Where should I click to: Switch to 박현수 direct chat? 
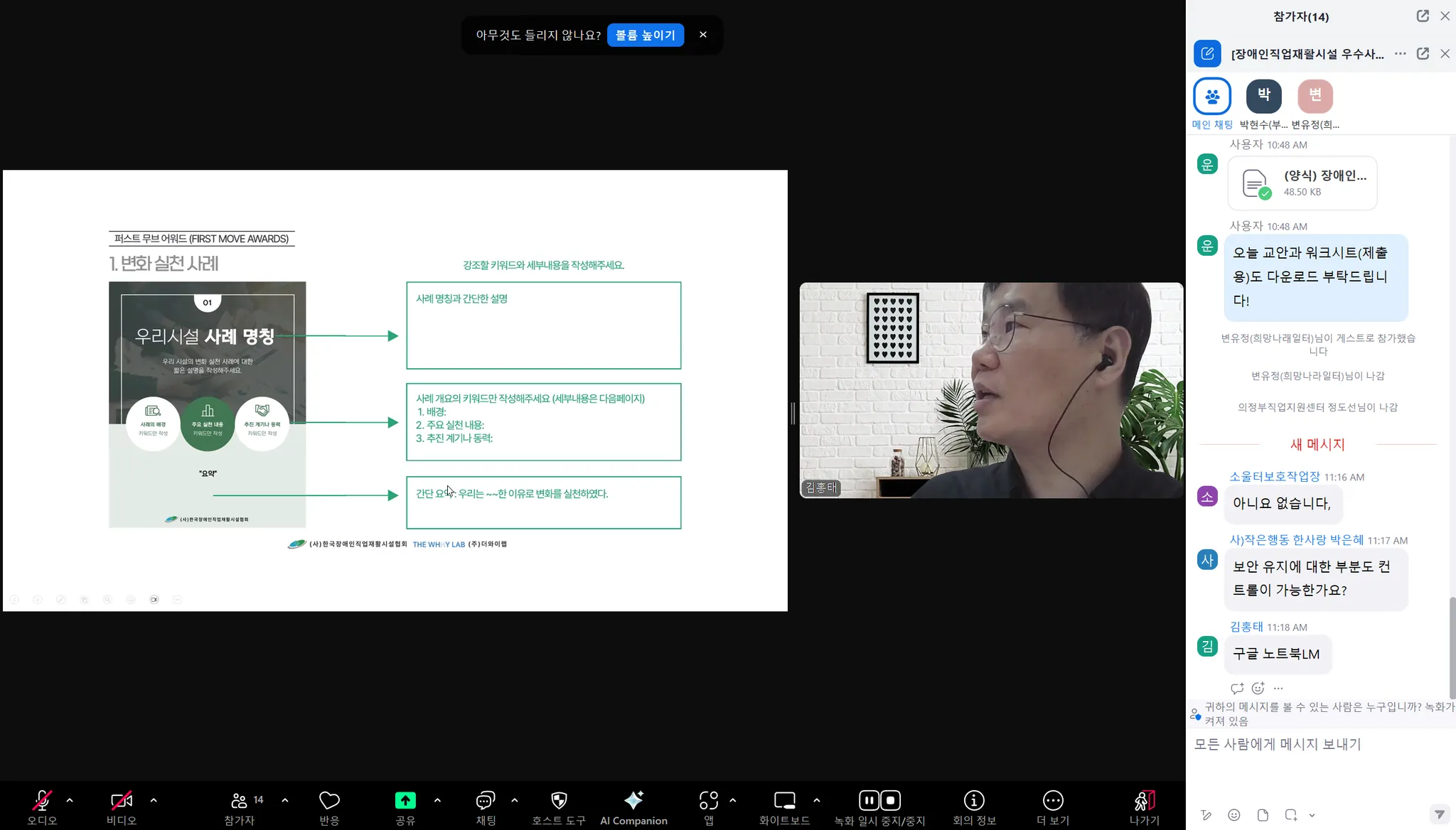point(1264,97)
